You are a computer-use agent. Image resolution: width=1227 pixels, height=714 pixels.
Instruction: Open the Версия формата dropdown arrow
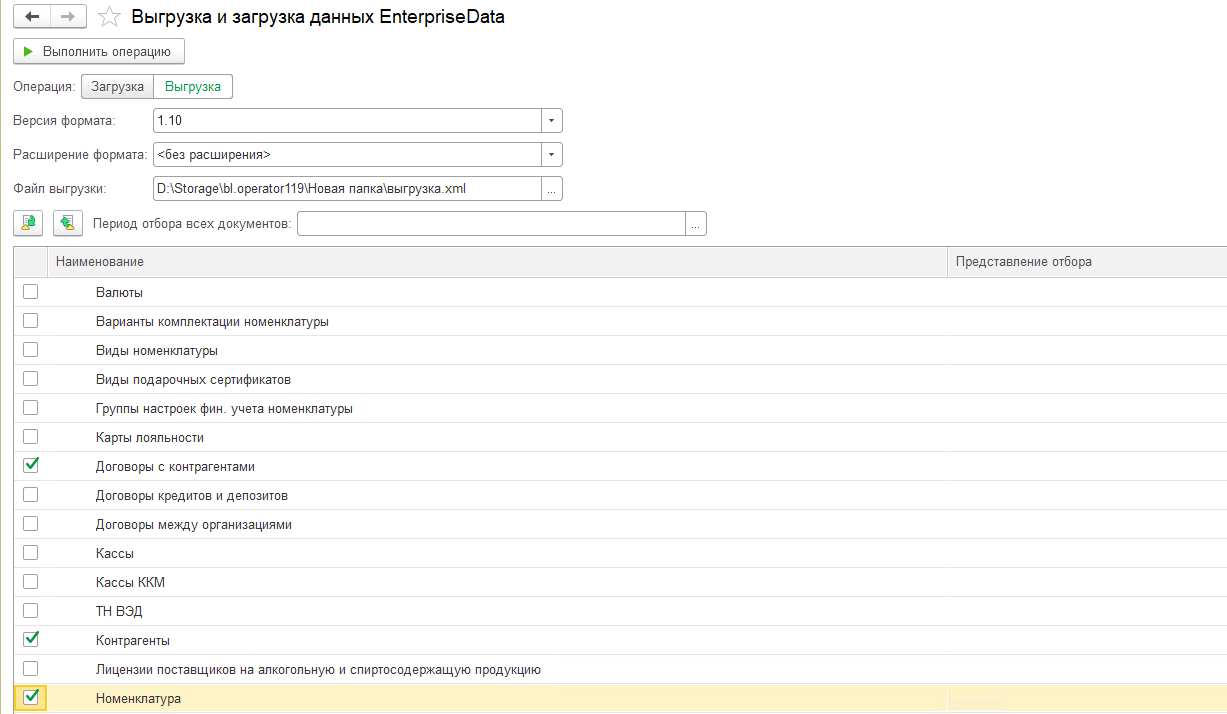point(552,121)
